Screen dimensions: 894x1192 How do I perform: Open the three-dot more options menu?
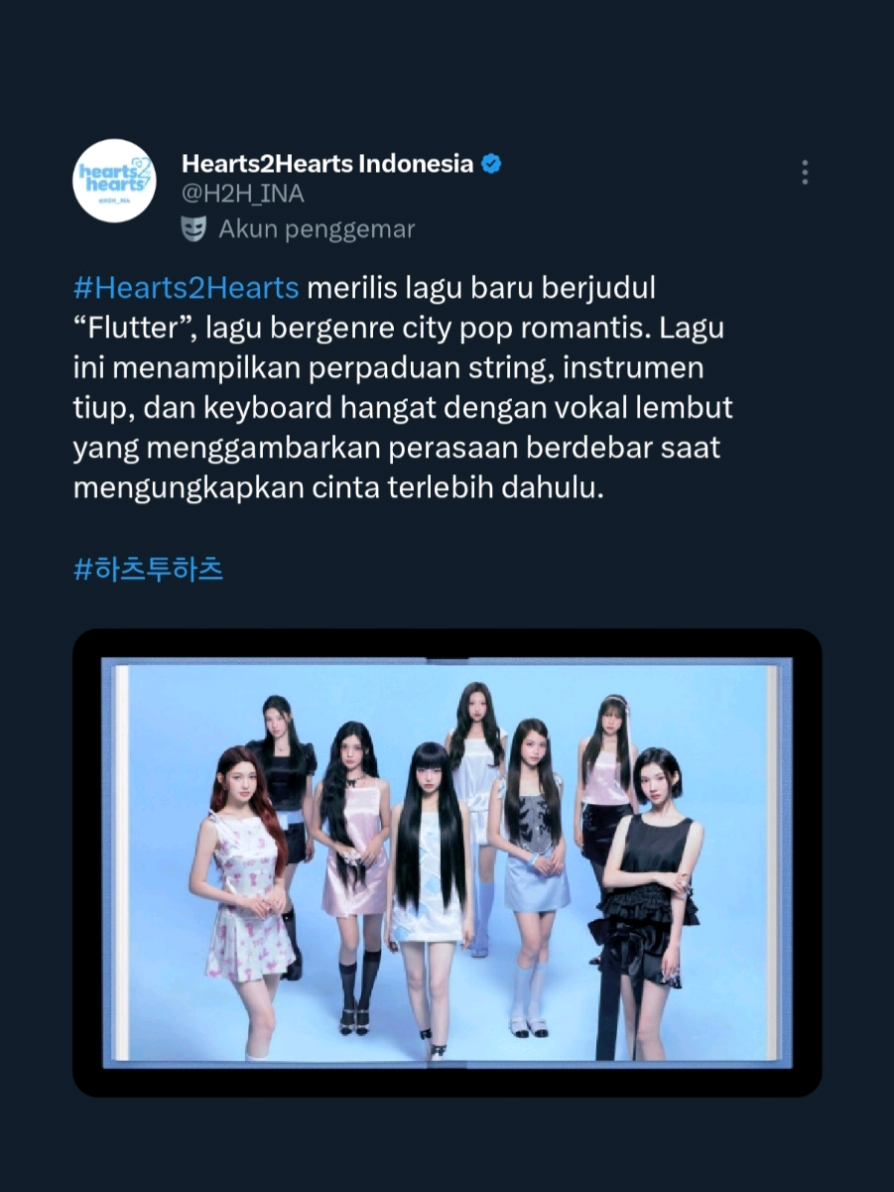coord(804,173)
